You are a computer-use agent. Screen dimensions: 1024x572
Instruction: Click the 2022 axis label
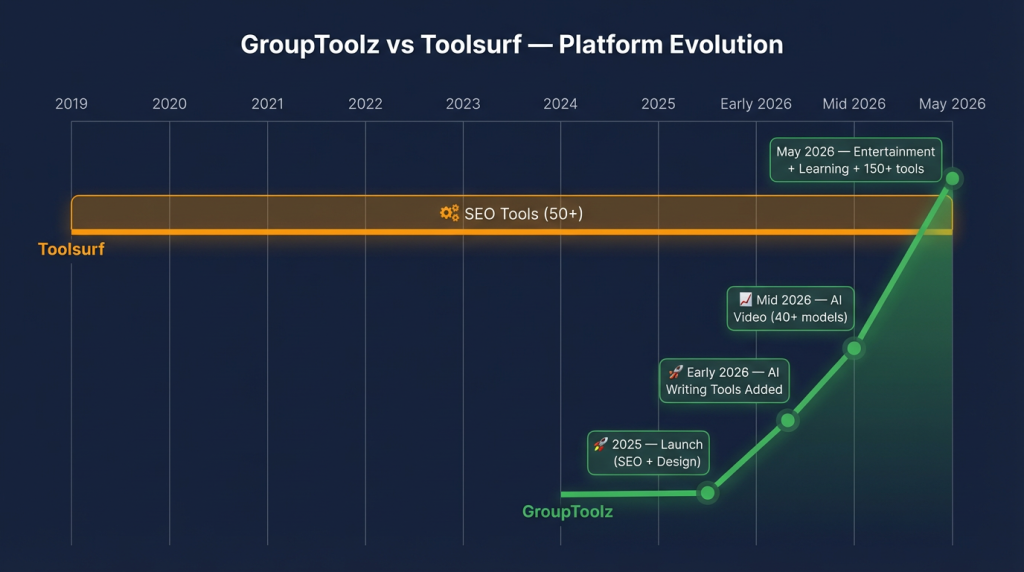[x=365, y=104]
